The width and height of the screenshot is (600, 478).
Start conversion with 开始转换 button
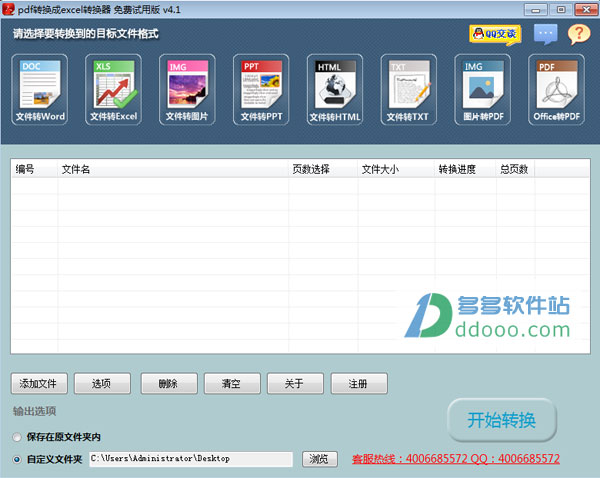click(x=502, y=420)
